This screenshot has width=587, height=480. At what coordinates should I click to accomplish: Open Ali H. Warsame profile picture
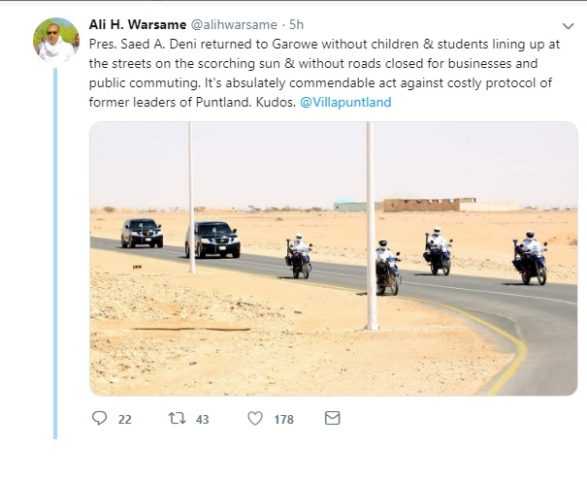pos(56,40)
